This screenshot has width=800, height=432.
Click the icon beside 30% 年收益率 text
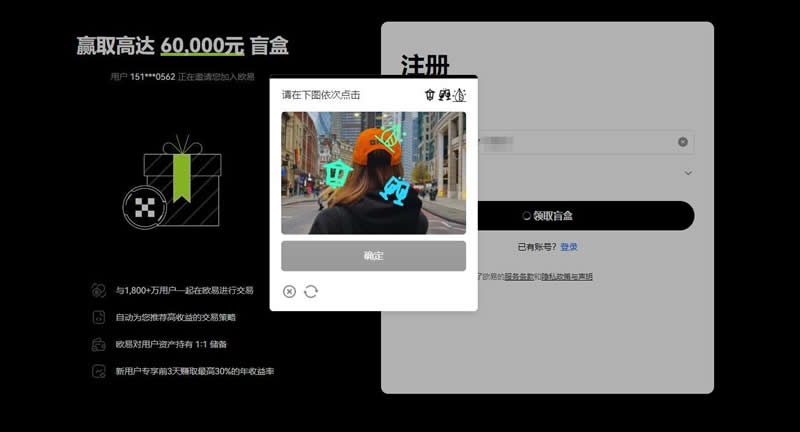(99, 371)
